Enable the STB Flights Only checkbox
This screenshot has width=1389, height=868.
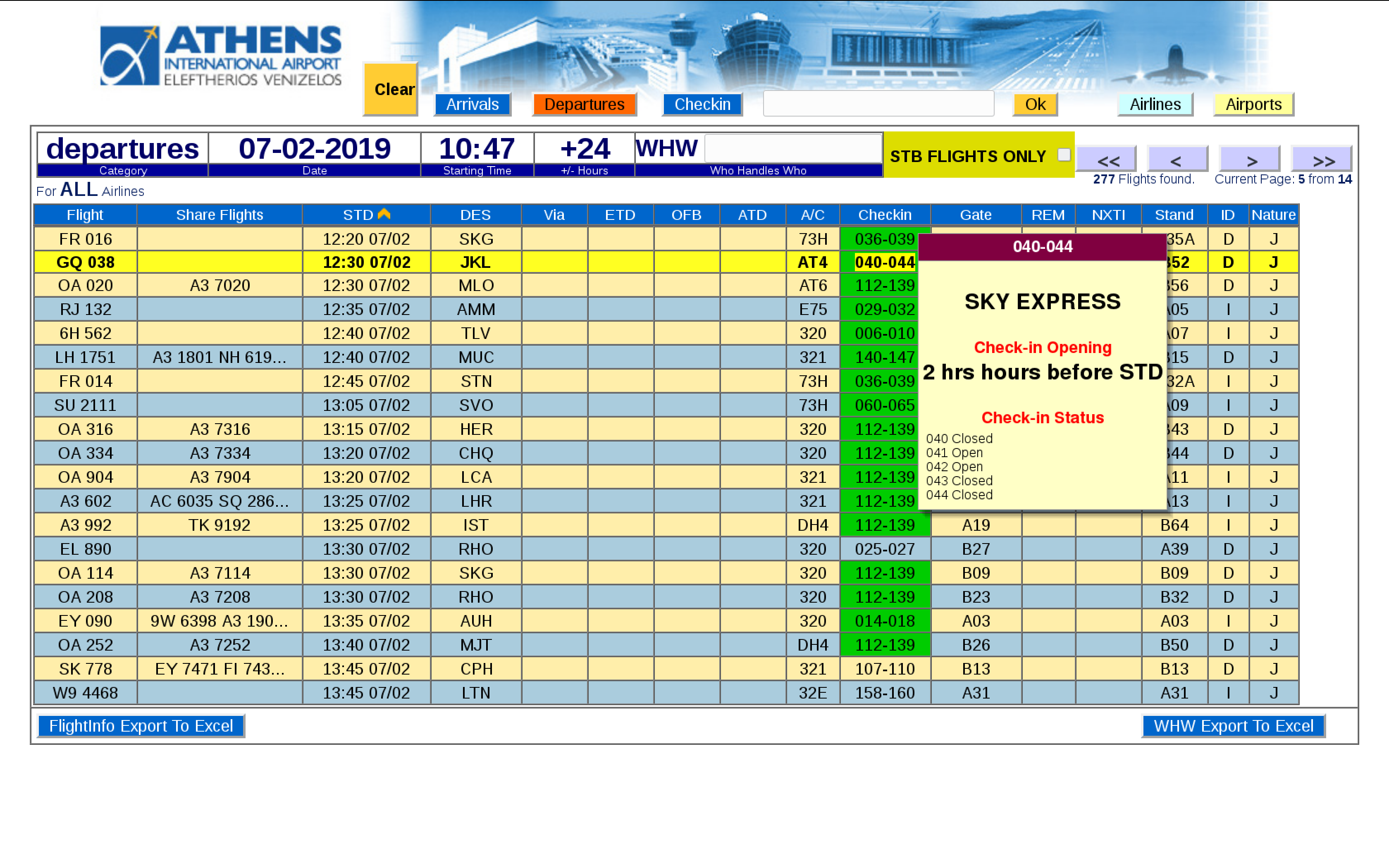pos(1064,155)
